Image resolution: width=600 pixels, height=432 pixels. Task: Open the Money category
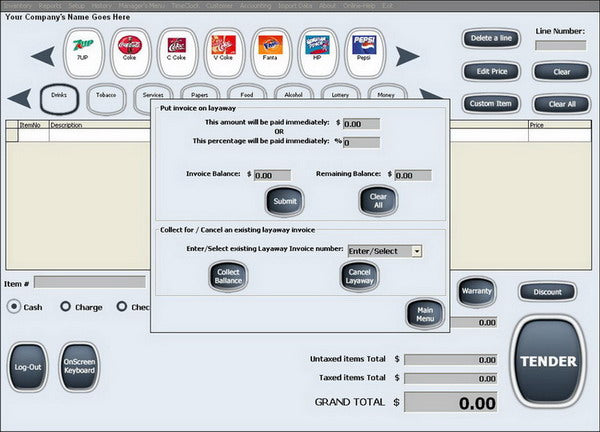387,92
